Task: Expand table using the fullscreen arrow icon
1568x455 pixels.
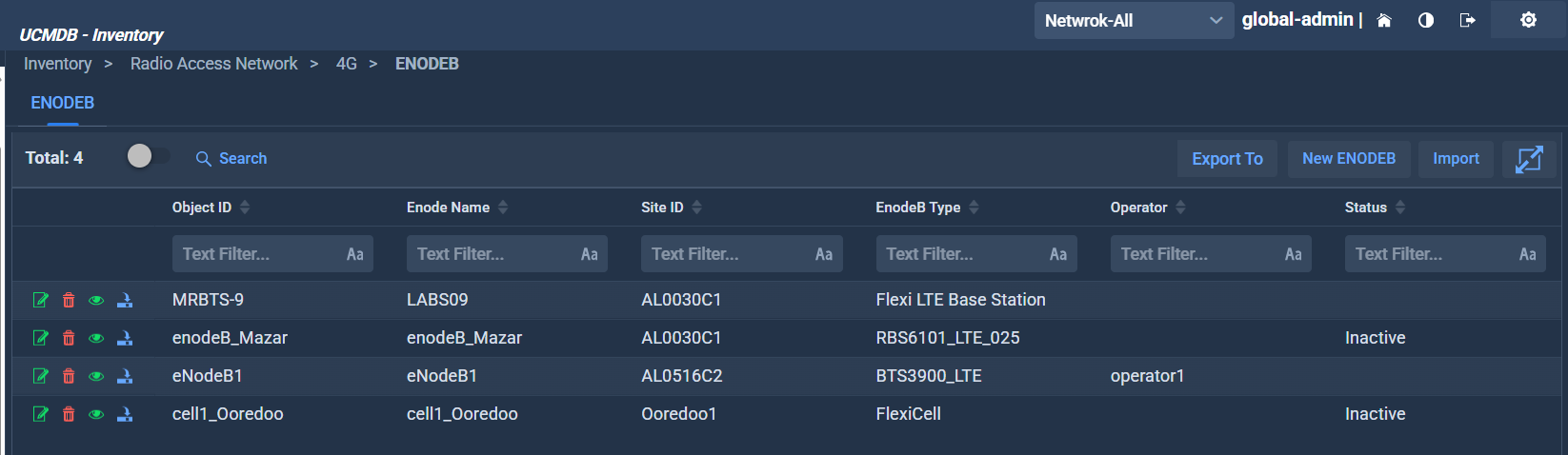Action: click(x=1528, y=159)
